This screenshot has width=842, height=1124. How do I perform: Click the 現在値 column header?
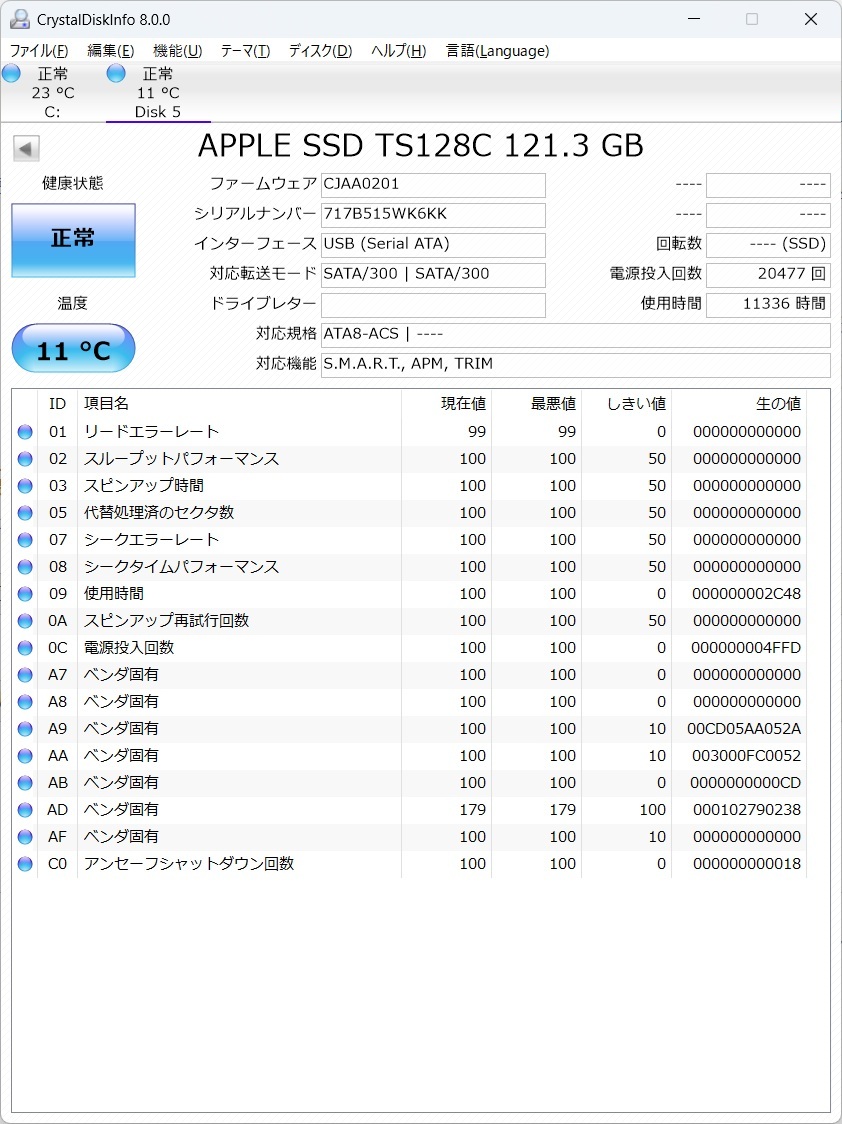[x=463, y=404]
